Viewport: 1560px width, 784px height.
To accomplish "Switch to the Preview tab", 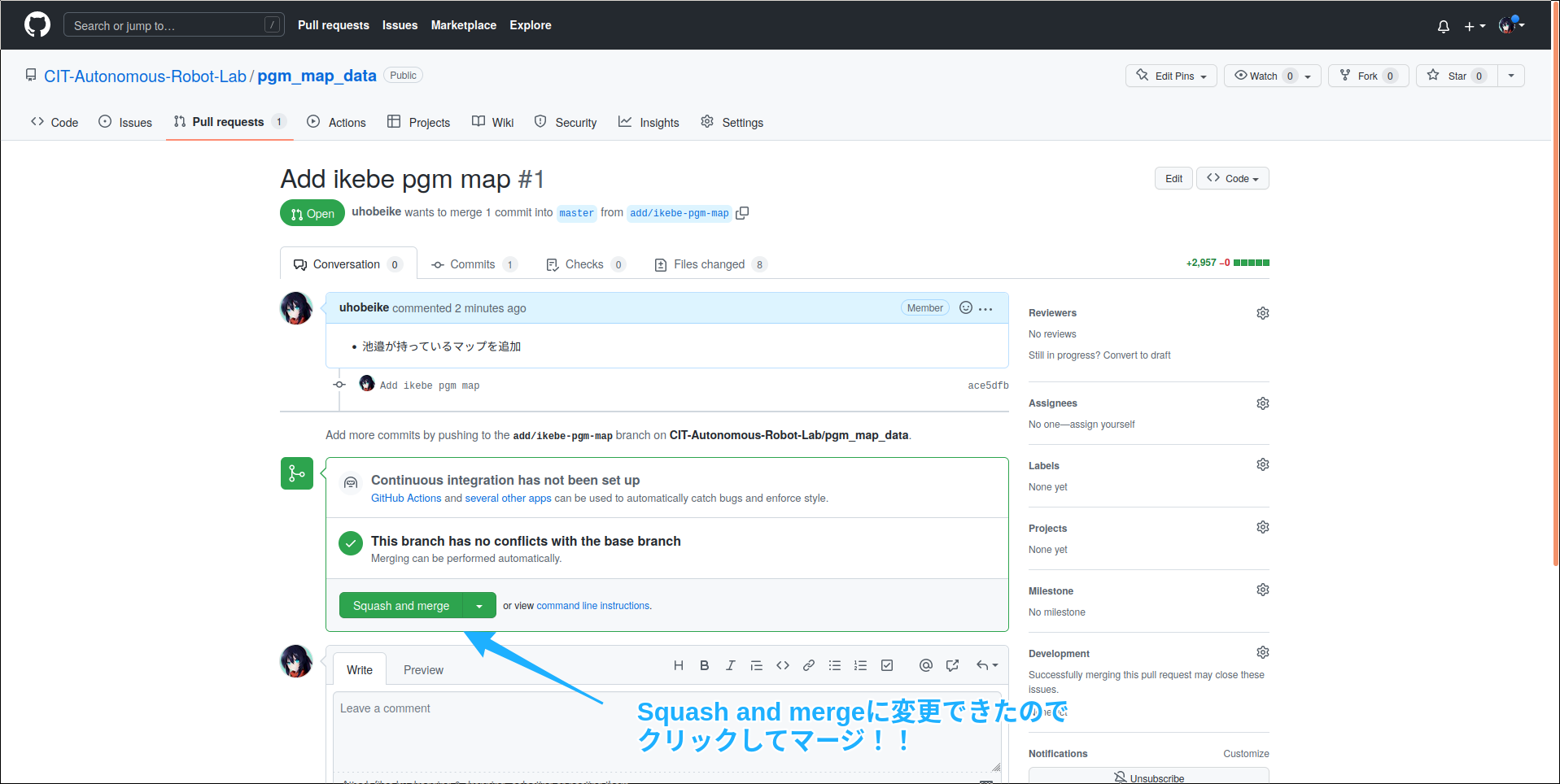I will (422, 669).
